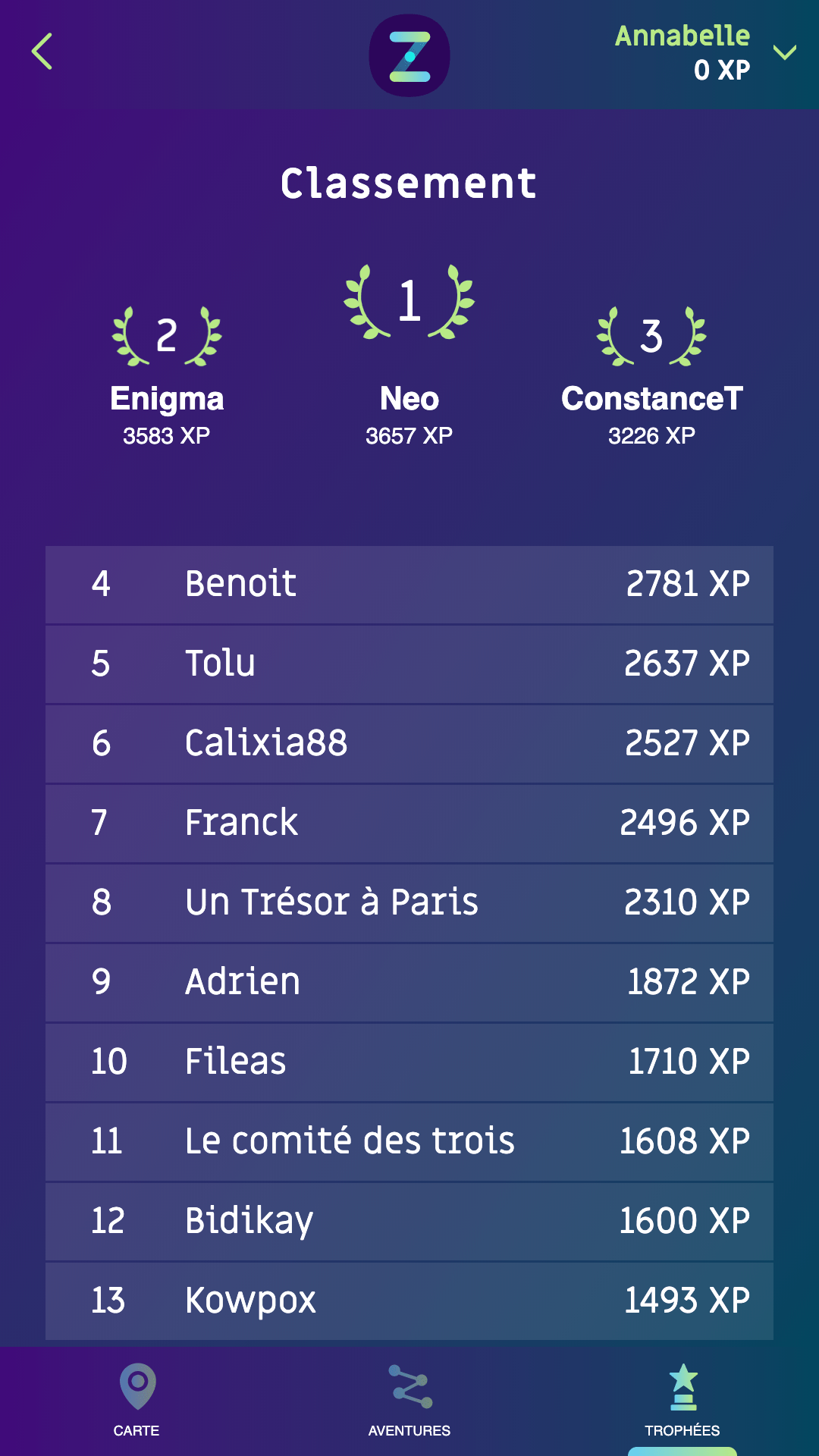Open the Carte map pin icon
Viewport: 819px width, 1456px height.
coord(137,1386)
